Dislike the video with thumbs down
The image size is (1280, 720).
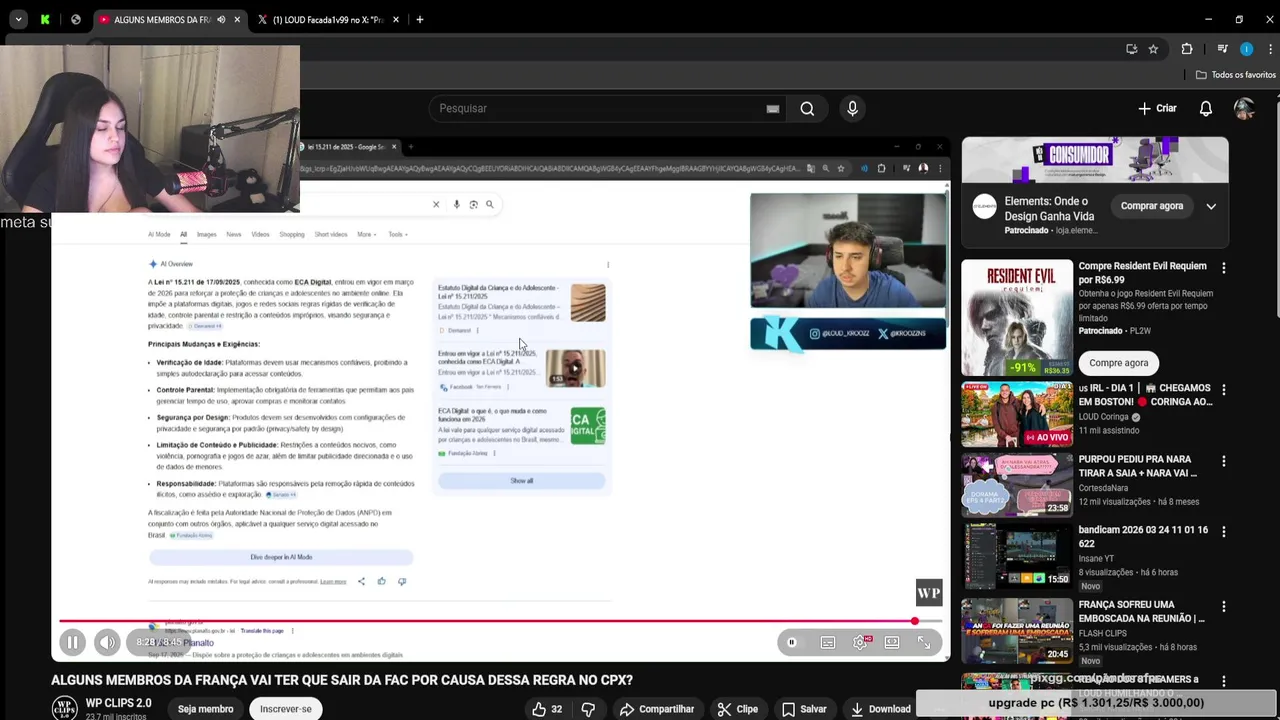(x=588, y=709)
